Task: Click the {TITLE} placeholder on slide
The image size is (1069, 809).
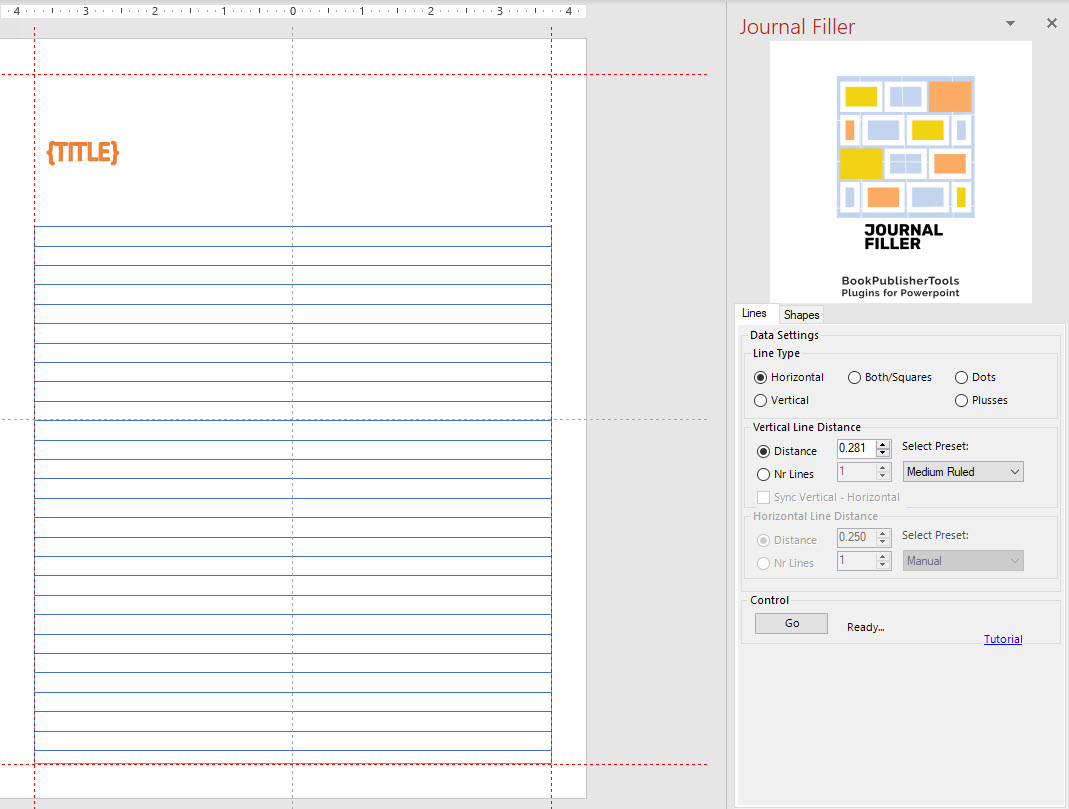Action: coord(83,152)
